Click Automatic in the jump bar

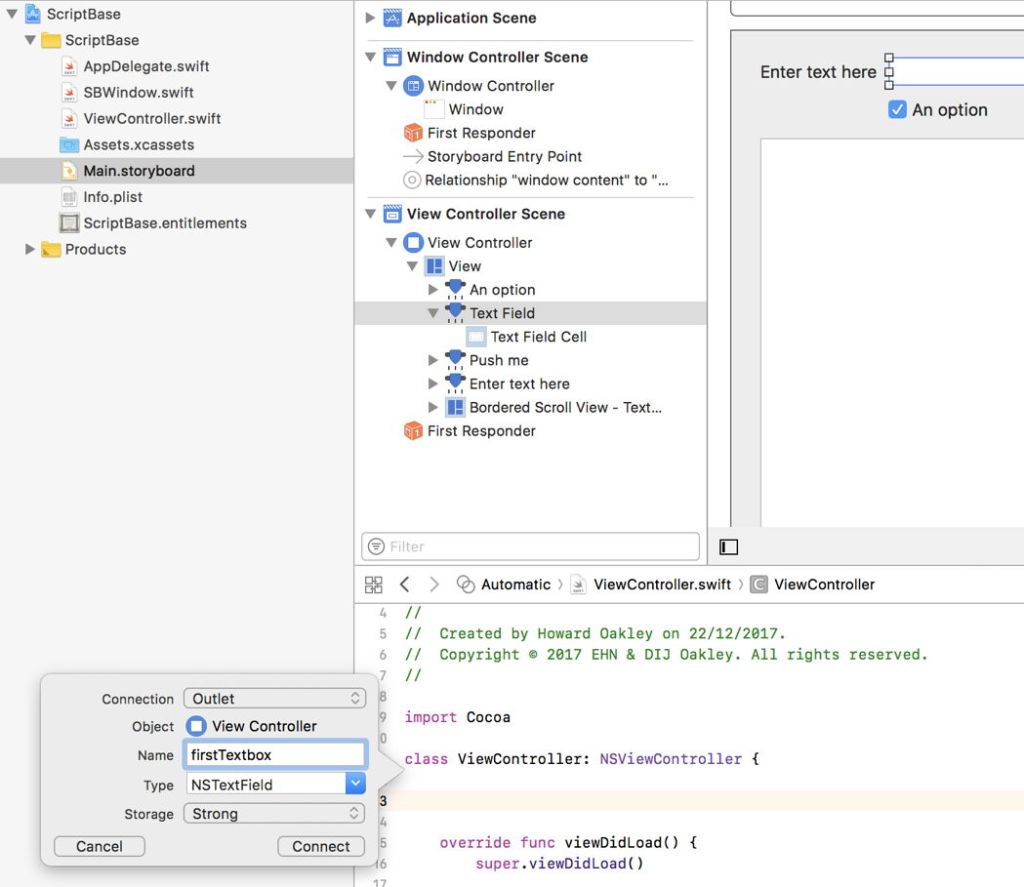click(x=515, y=585)
